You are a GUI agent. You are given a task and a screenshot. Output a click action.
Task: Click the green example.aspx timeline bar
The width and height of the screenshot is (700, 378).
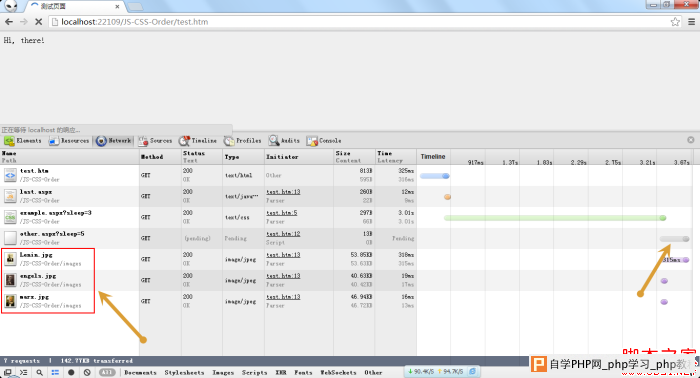555,218
